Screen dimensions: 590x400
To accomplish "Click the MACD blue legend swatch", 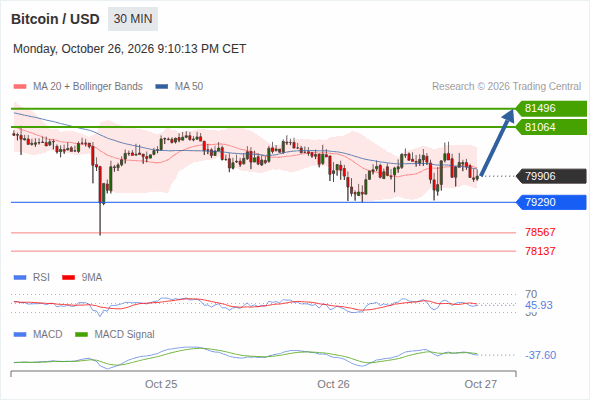I will click(20, 335).
